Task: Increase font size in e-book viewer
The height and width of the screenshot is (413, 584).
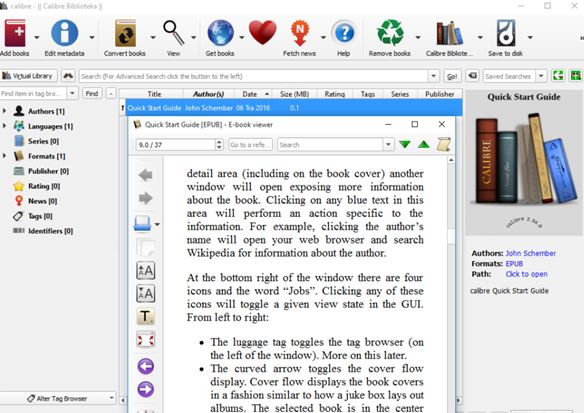Action: pos(146,271)
